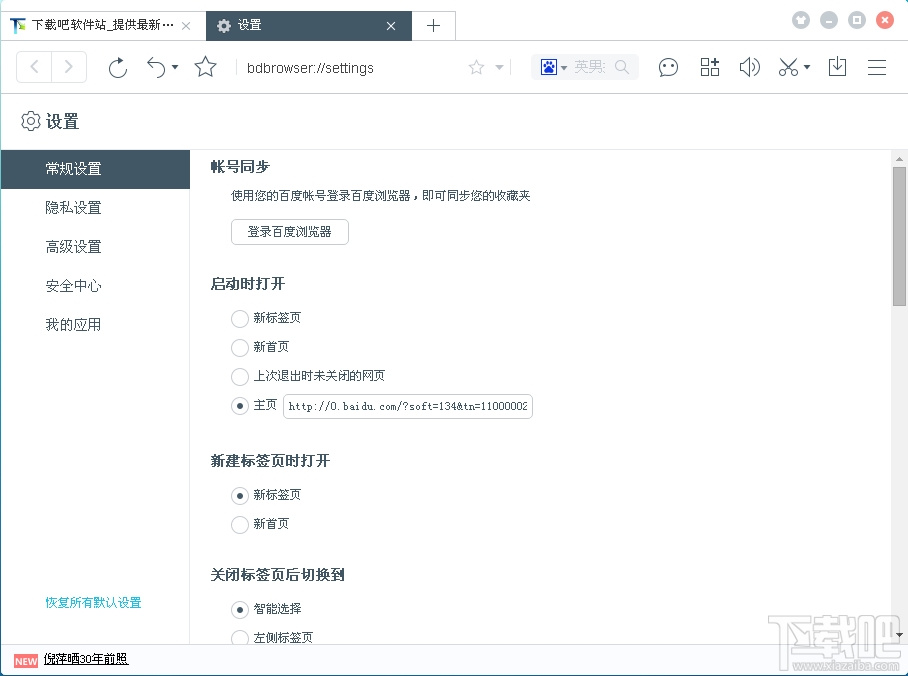Screen dimensions: 908x676
Task: Open the hamburger menu
Action: 877,67
